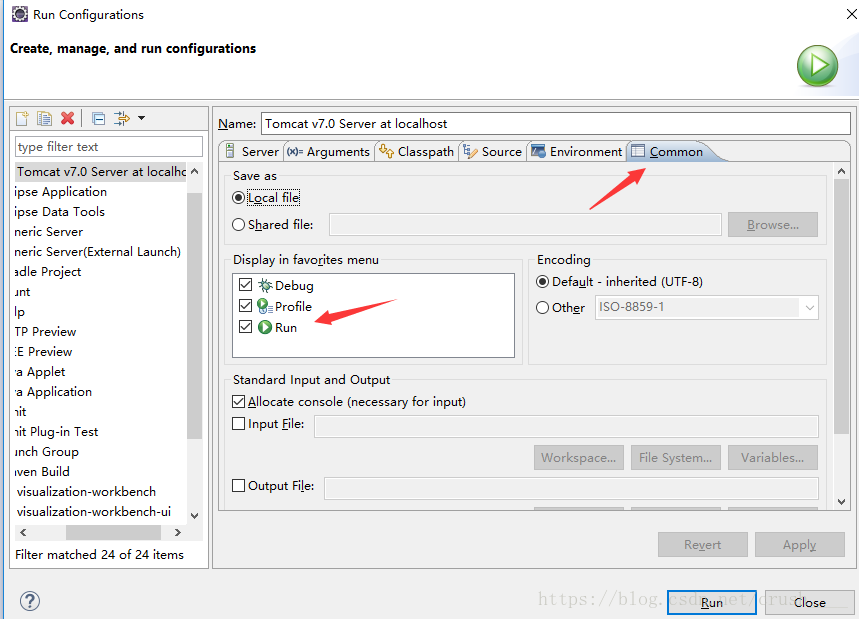Click the Common tab vertical scrollbar thumb

point(841,307)
